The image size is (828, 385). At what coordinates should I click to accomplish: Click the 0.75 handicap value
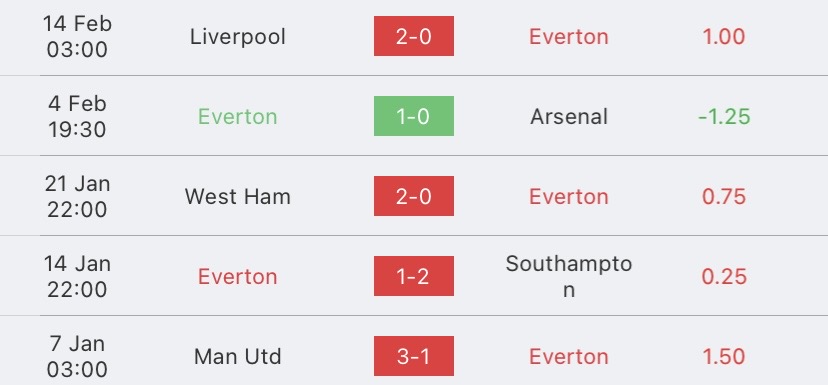[x=724, y=196]
